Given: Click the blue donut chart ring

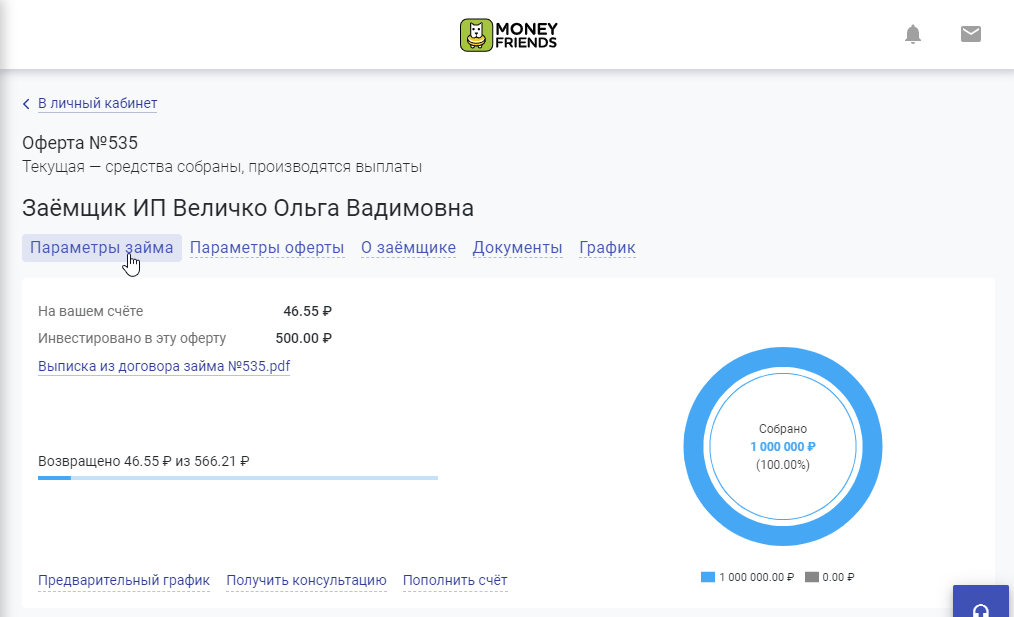Looking at the screenshot, I should [x=783, y=358].
